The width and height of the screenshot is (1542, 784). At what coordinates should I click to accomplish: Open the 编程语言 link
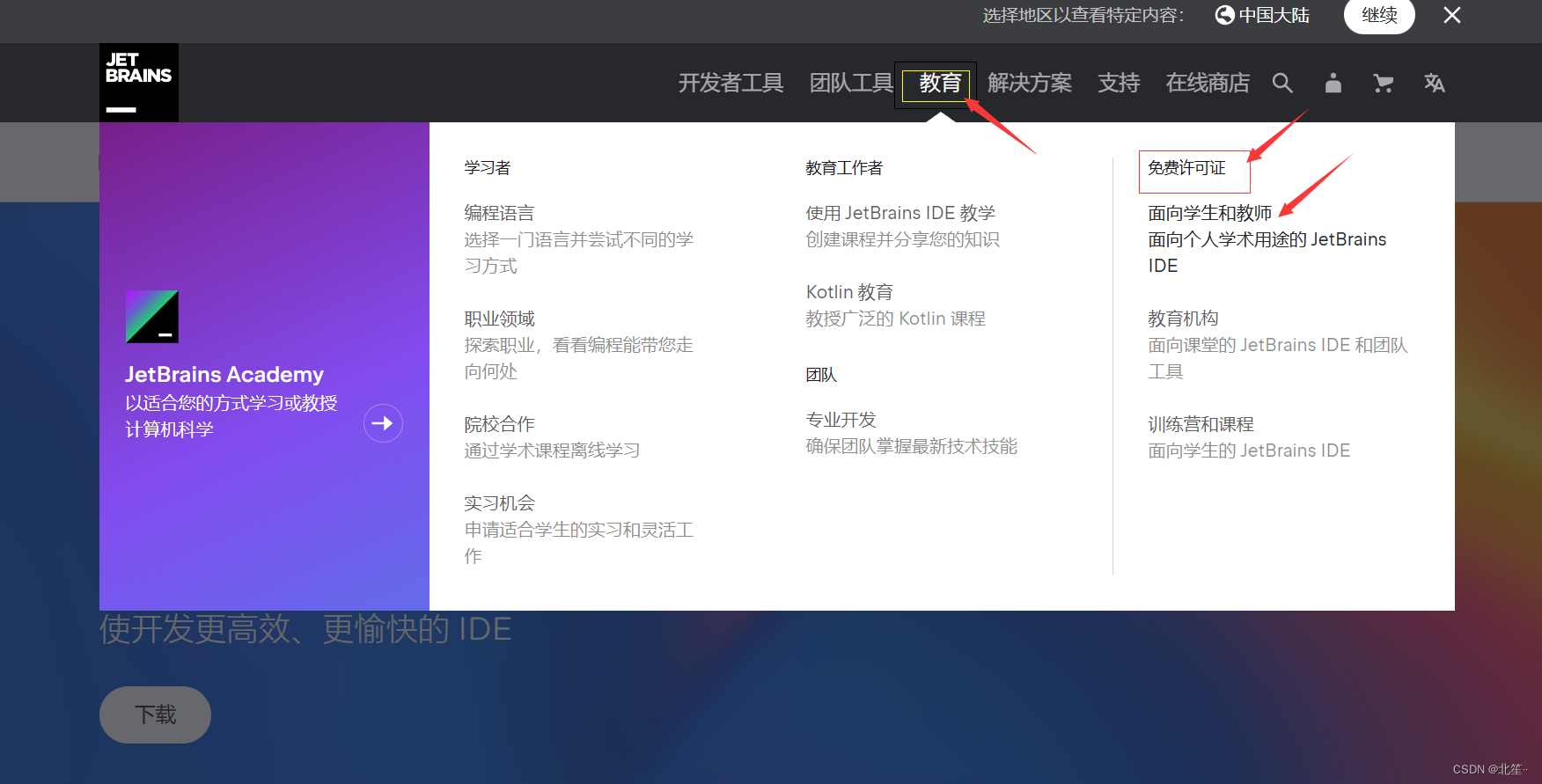[x=499, y=213]
